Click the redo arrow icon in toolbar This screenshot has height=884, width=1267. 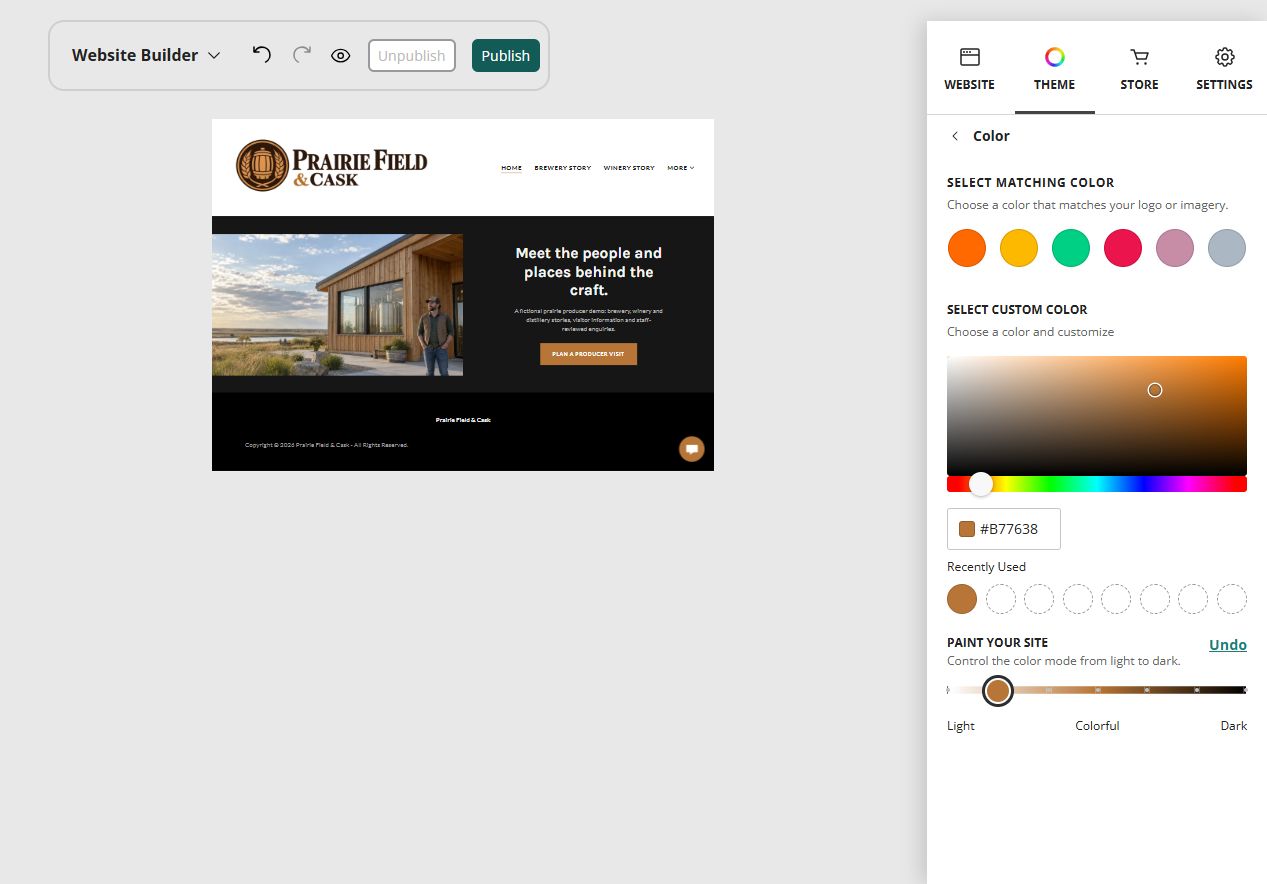pos(301,55)
